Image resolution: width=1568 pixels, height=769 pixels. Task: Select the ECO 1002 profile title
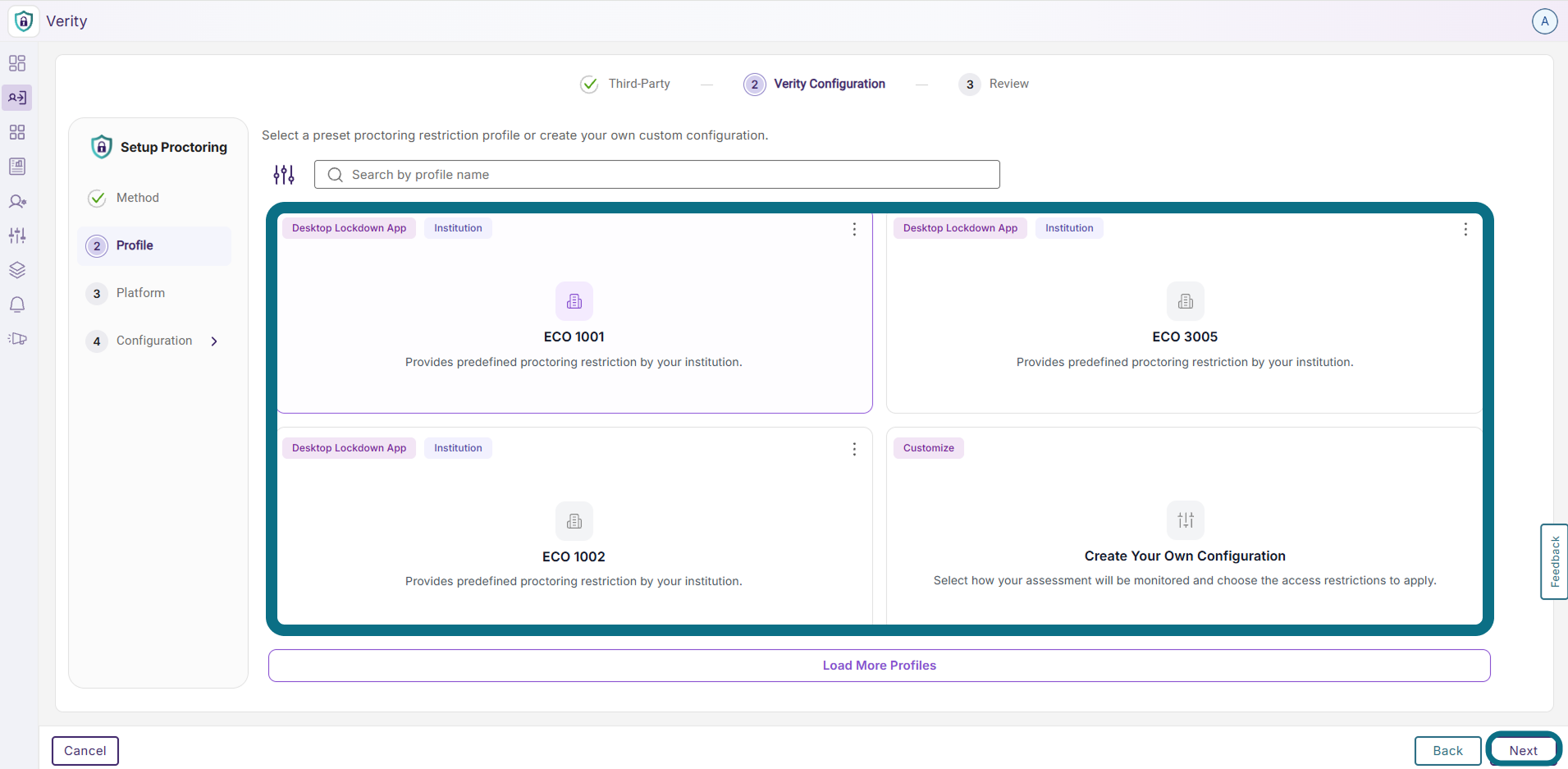(574, 556)
